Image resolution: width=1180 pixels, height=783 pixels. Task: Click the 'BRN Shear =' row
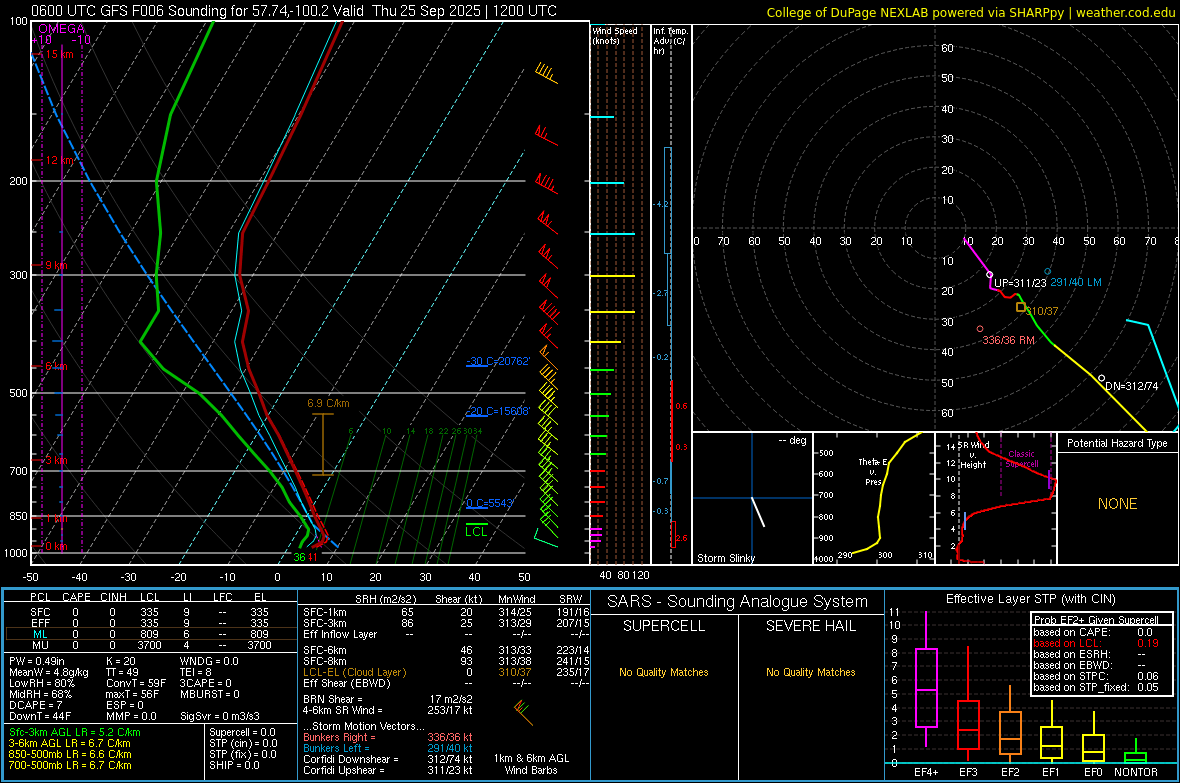388,699
